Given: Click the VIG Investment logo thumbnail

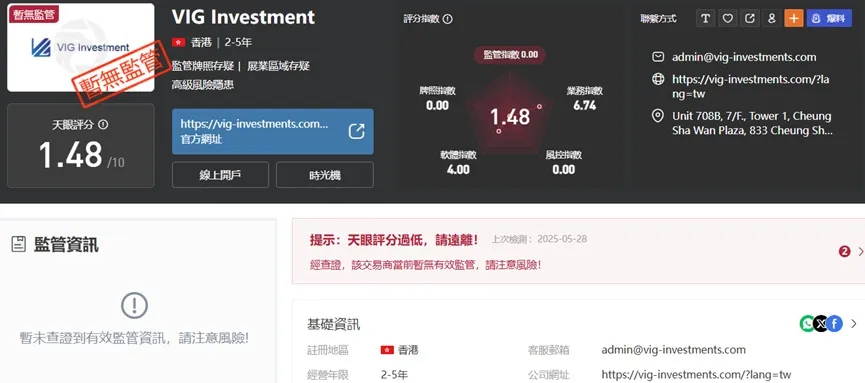Looking at the screenshot, I should coord(81,47).
